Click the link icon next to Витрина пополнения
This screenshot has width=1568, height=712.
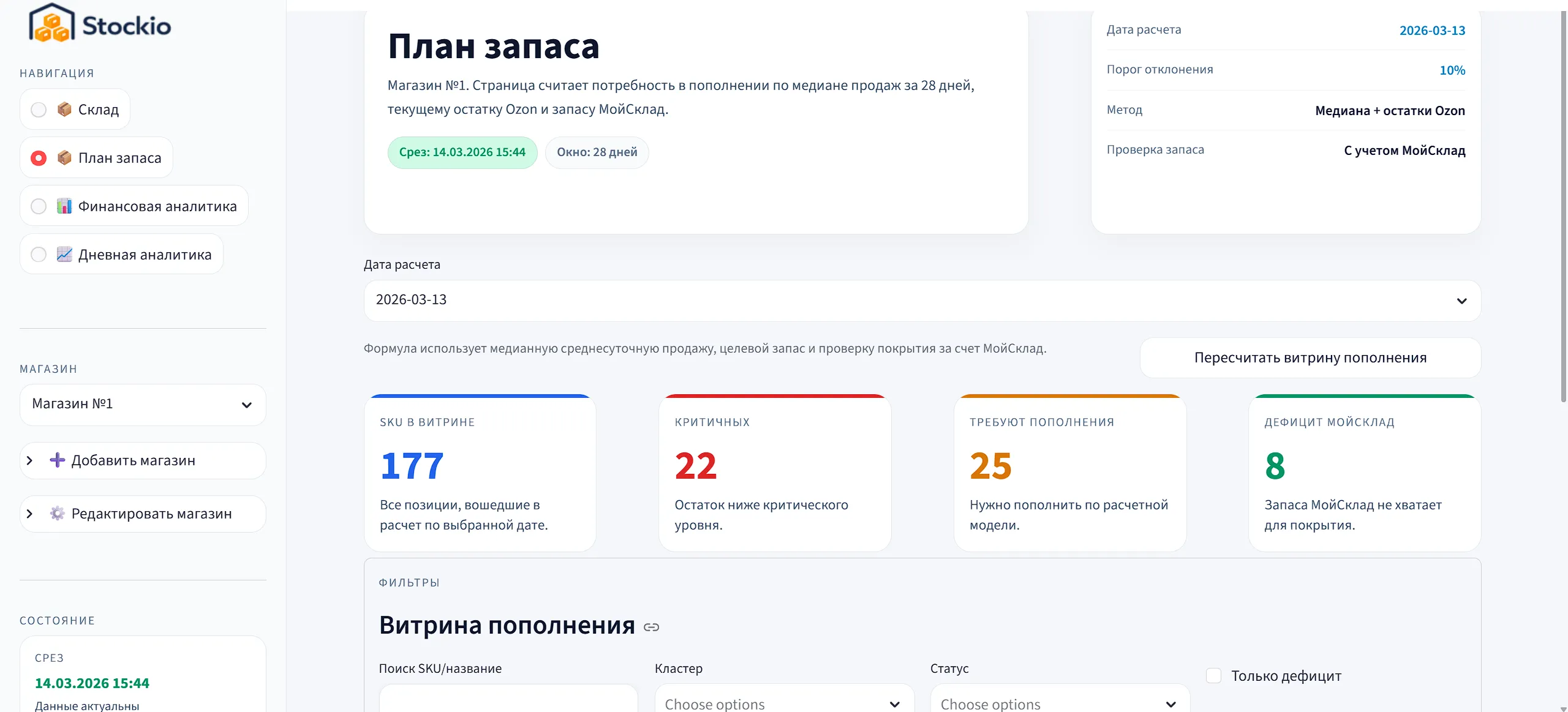click(651, 626)
